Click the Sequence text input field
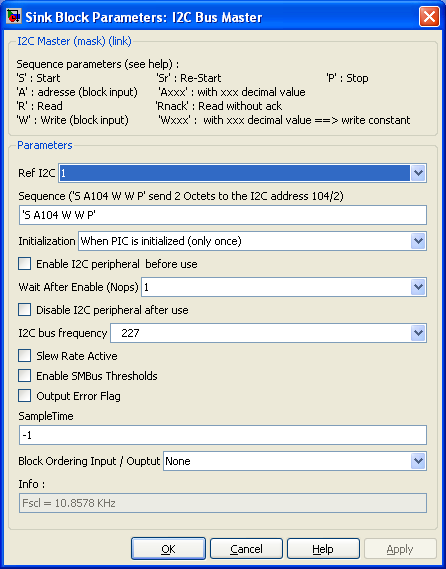Viewport: 446px width, 569px height. pos(223,215)
